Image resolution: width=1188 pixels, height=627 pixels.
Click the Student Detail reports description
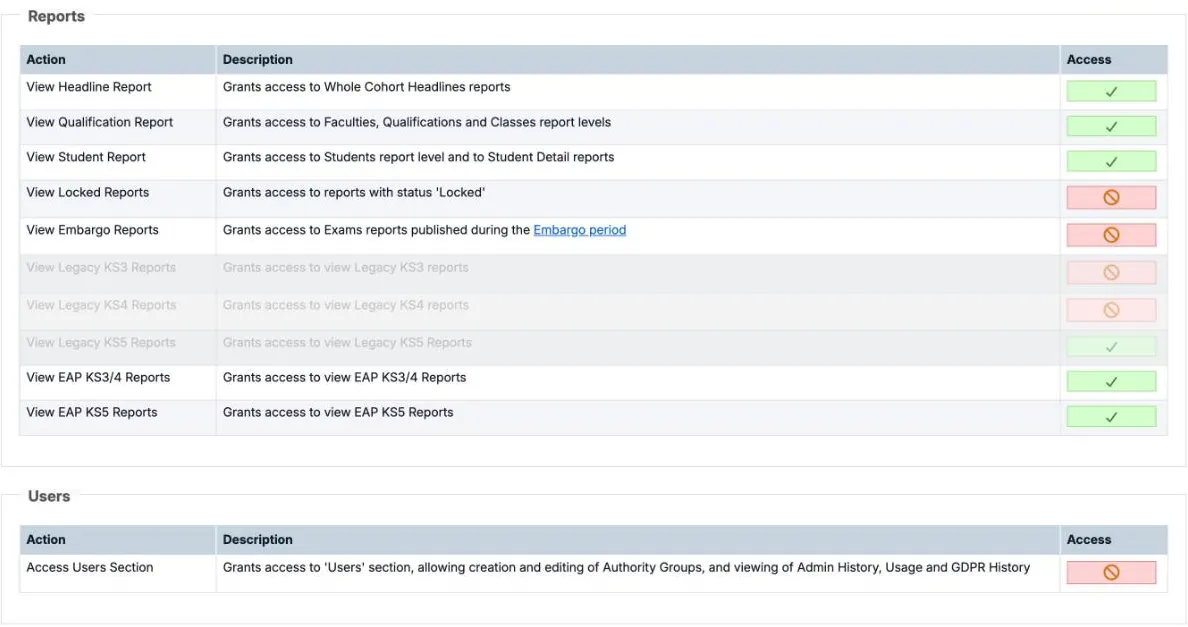pos(418,158)
